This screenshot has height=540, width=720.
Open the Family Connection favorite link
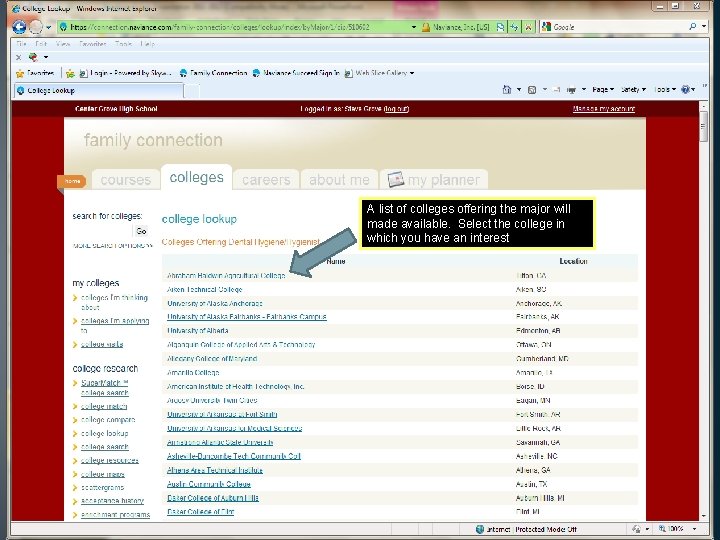click(214, 73)
